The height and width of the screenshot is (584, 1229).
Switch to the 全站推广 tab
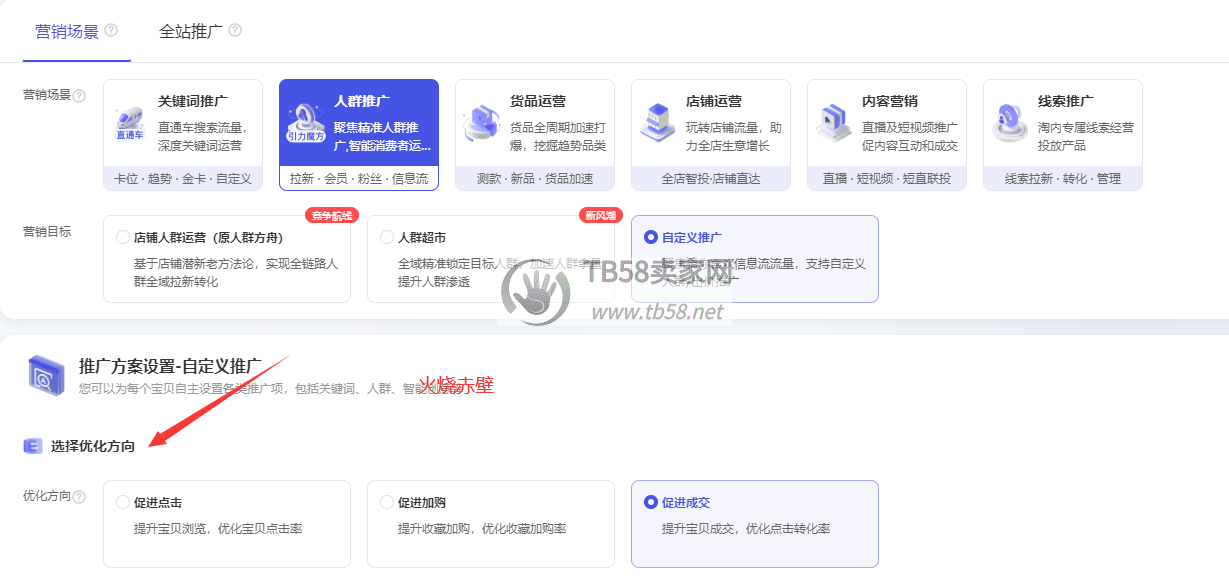click(x=191, y=31)
